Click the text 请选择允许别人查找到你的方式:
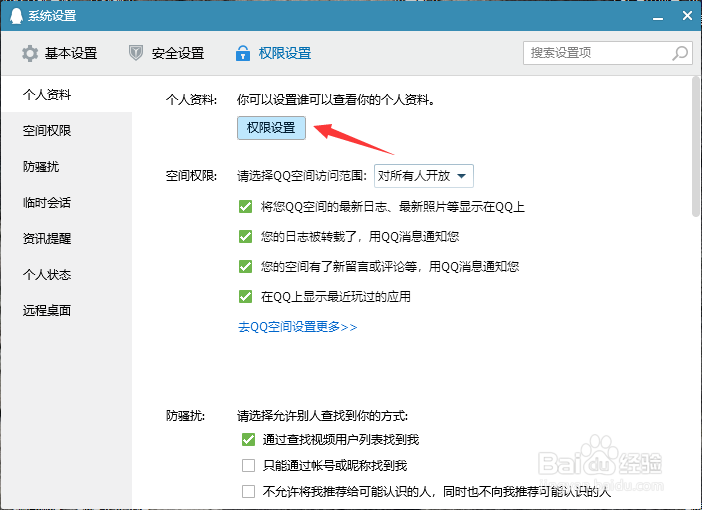Screen dimensions: 702x510 (x=322, y=416)
